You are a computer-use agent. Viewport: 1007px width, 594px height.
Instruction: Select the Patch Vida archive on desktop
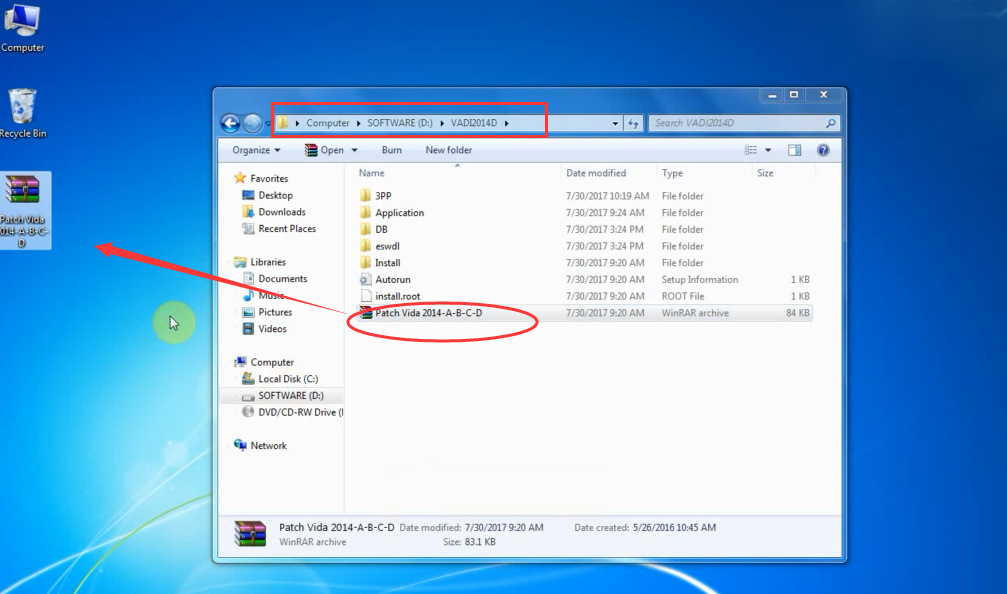coord(23,211)
